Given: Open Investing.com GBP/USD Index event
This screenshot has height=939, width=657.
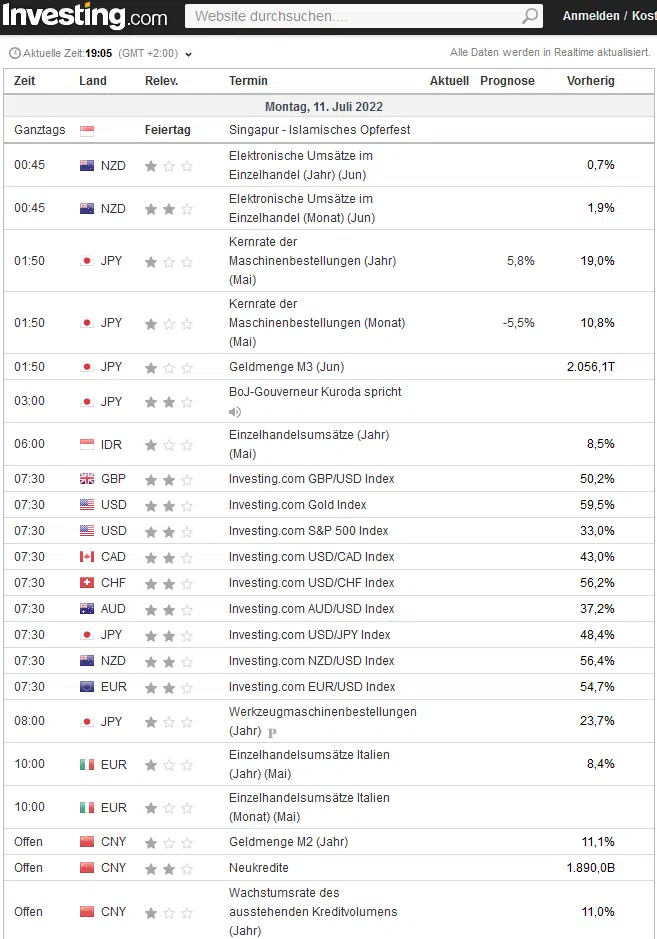Looking at the screenshot, I should 311,479.
